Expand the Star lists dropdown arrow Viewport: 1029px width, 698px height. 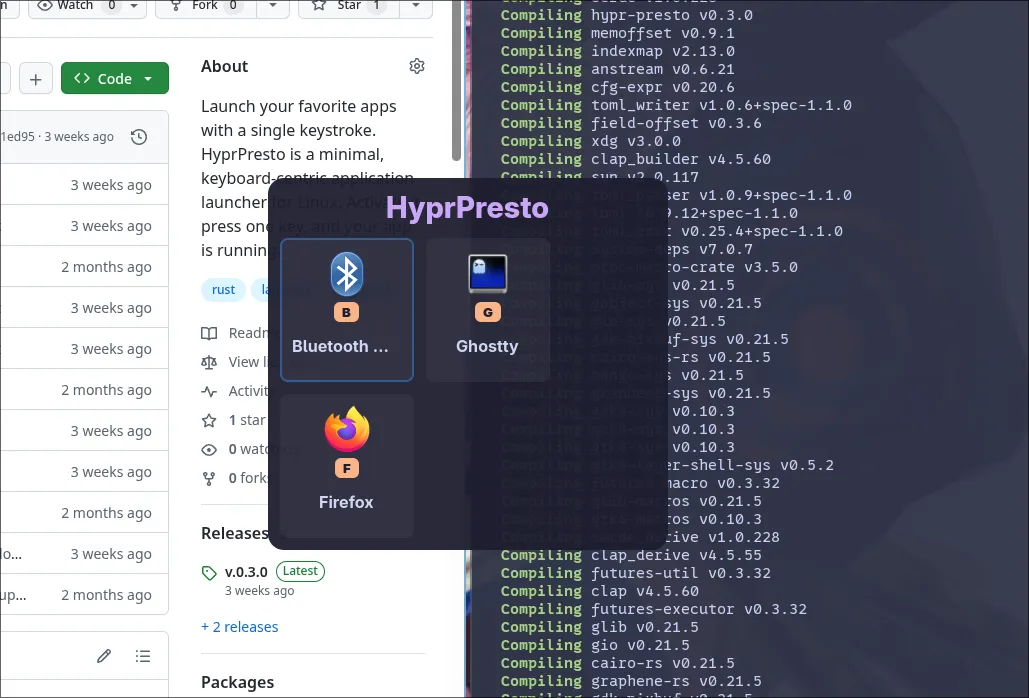[416, 6]
